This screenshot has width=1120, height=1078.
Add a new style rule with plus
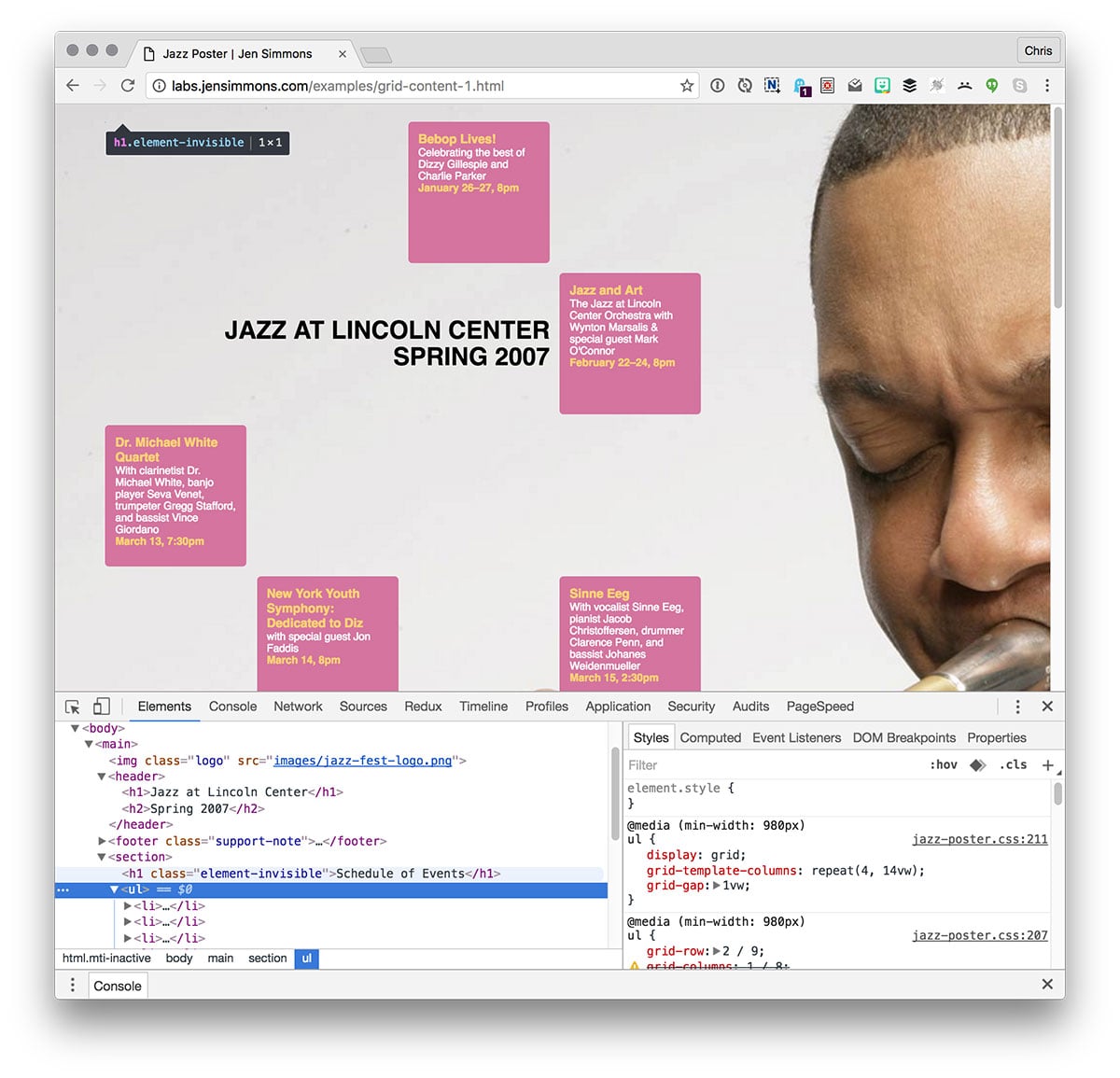click(x=1048, y=765)
